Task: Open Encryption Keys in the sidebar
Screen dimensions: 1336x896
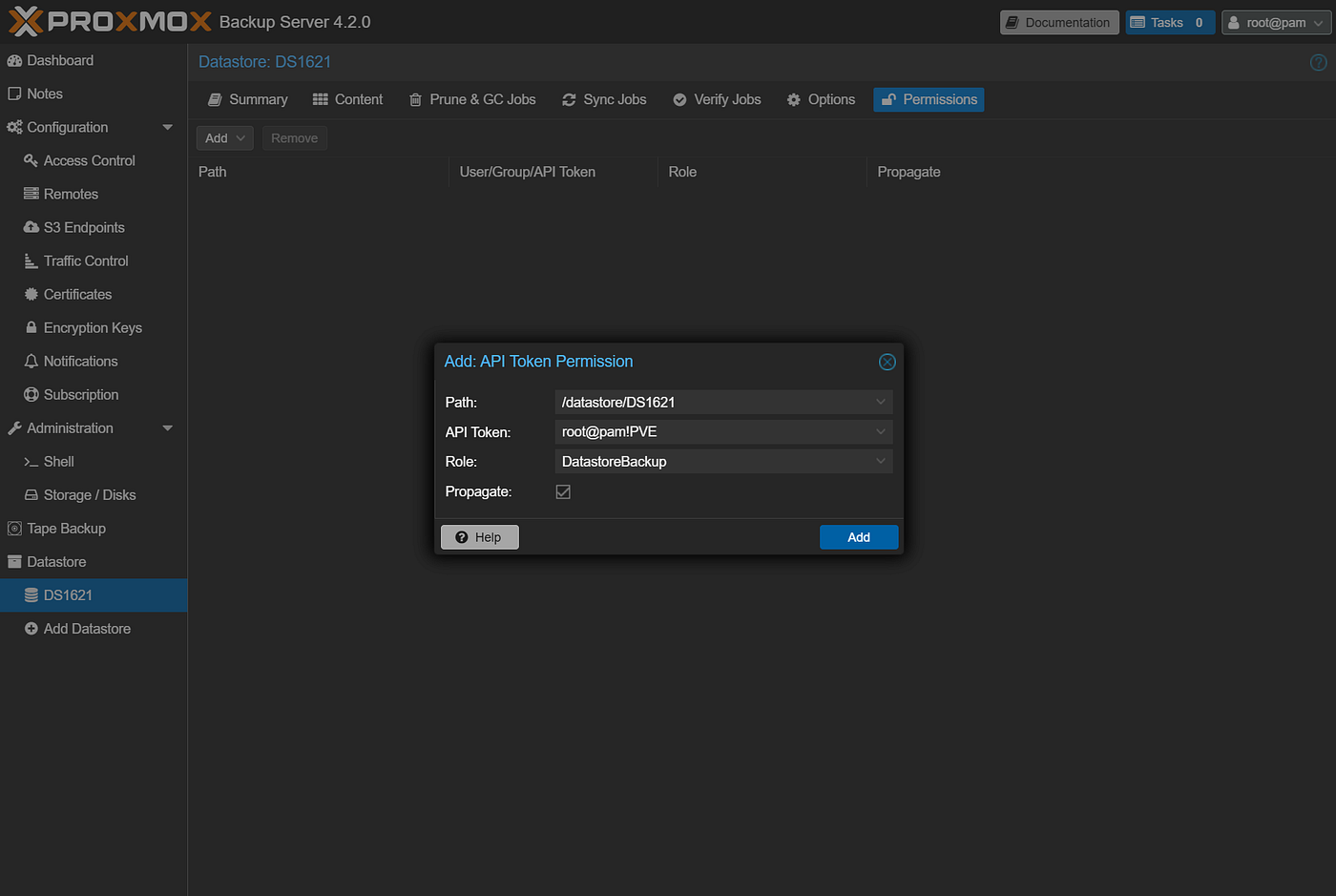Action: click(94, 327)
